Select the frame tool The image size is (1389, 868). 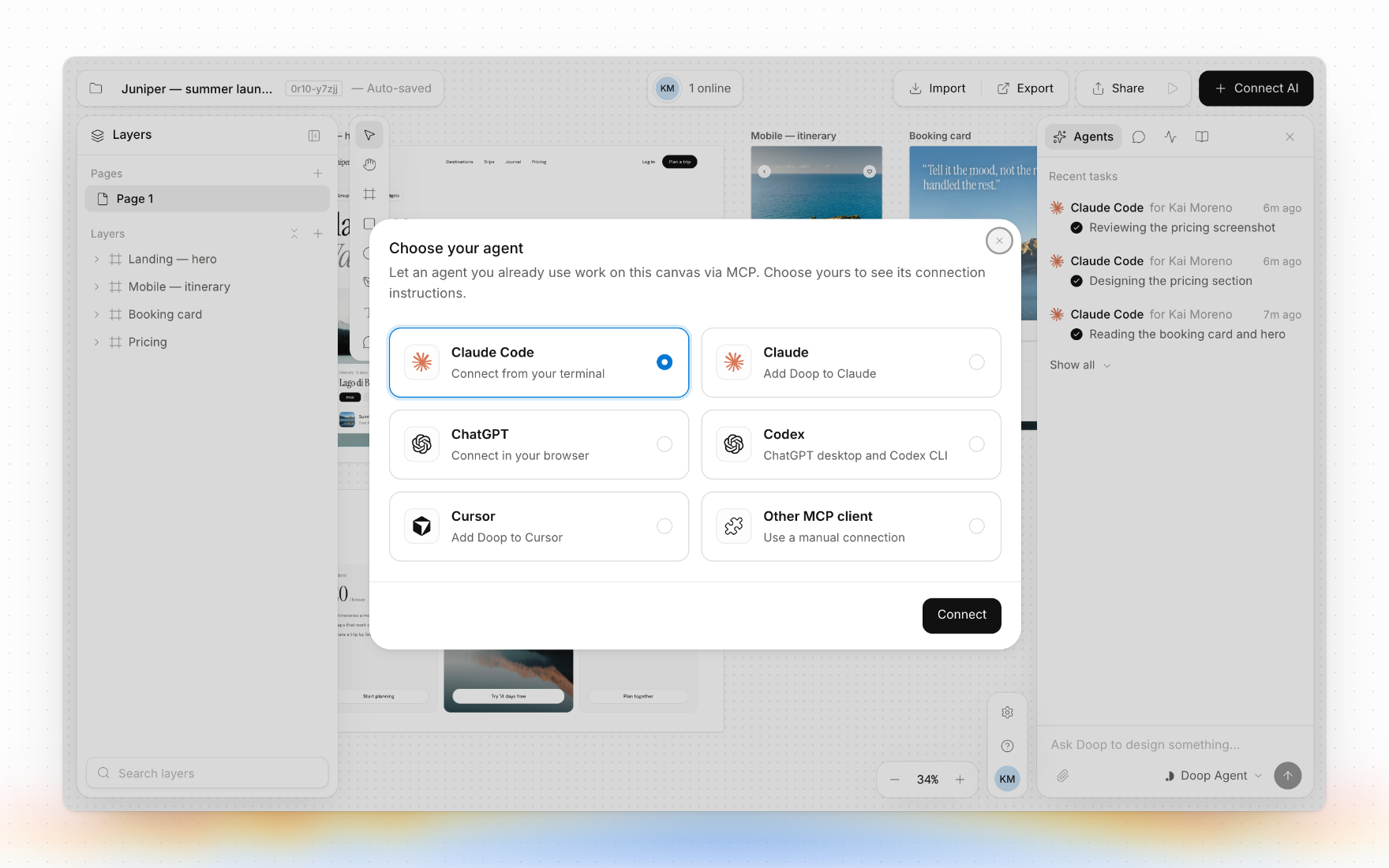[x=369, y=194]
